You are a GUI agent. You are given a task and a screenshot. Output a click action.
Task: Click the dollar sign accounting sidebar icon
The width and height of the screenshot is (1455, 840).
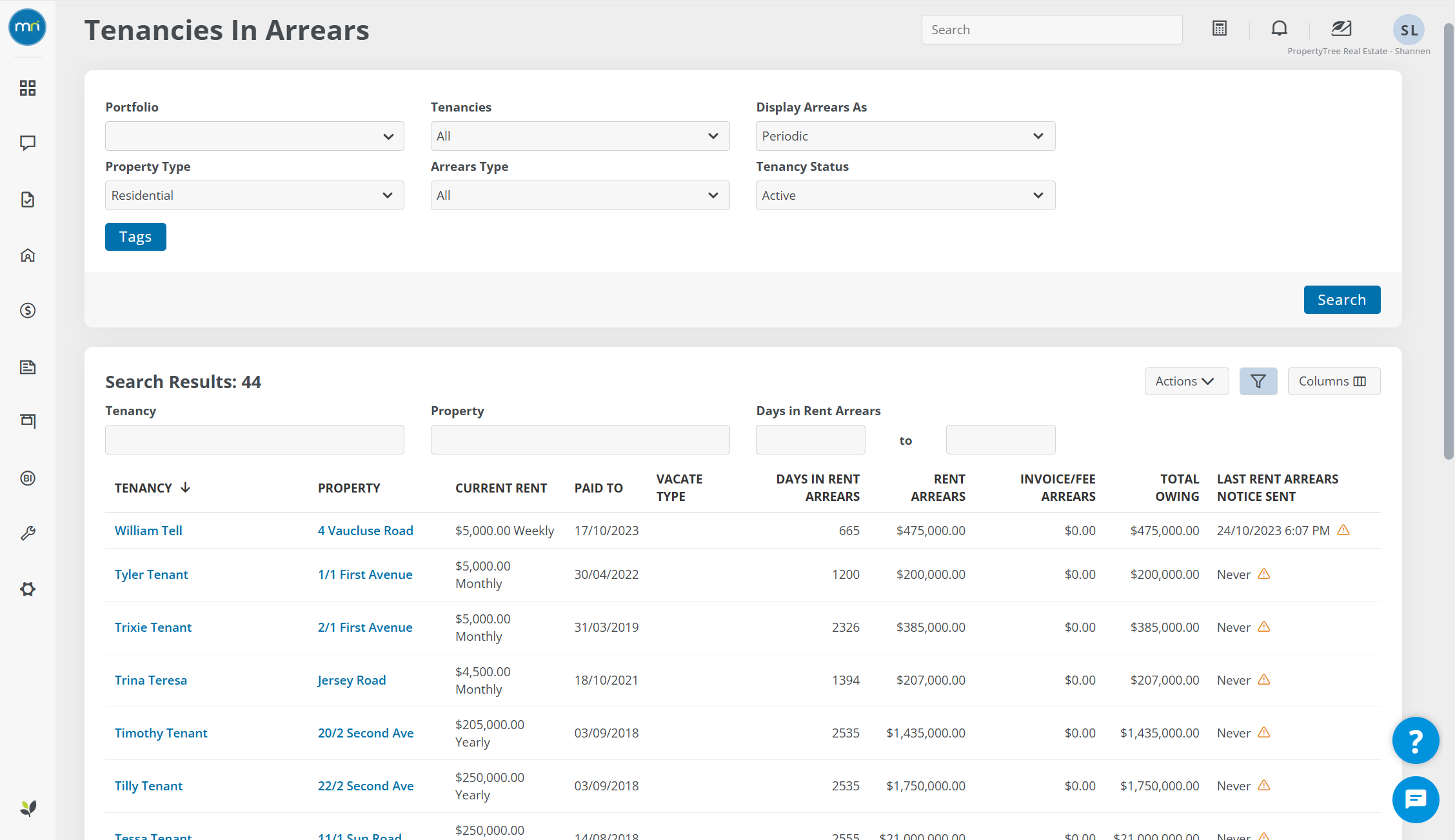coord(27,311)
